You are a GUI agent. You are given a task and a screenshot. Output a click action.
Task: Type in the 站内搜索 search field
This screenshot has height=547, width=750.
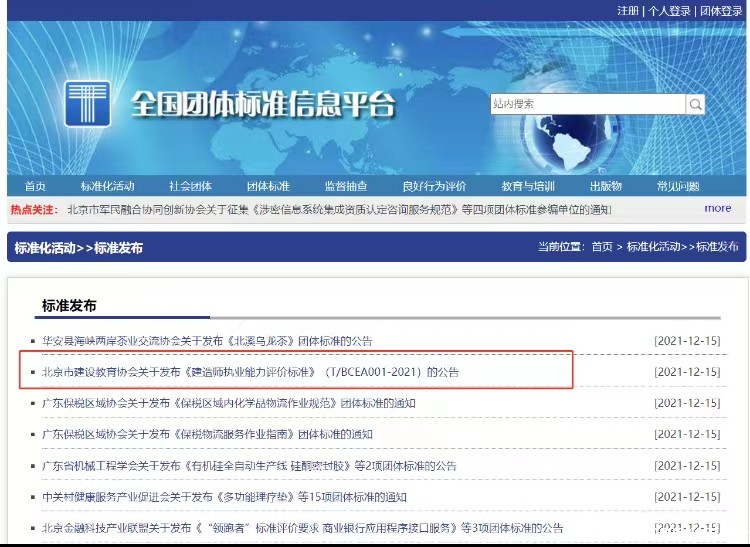click(x=586, y=104)
